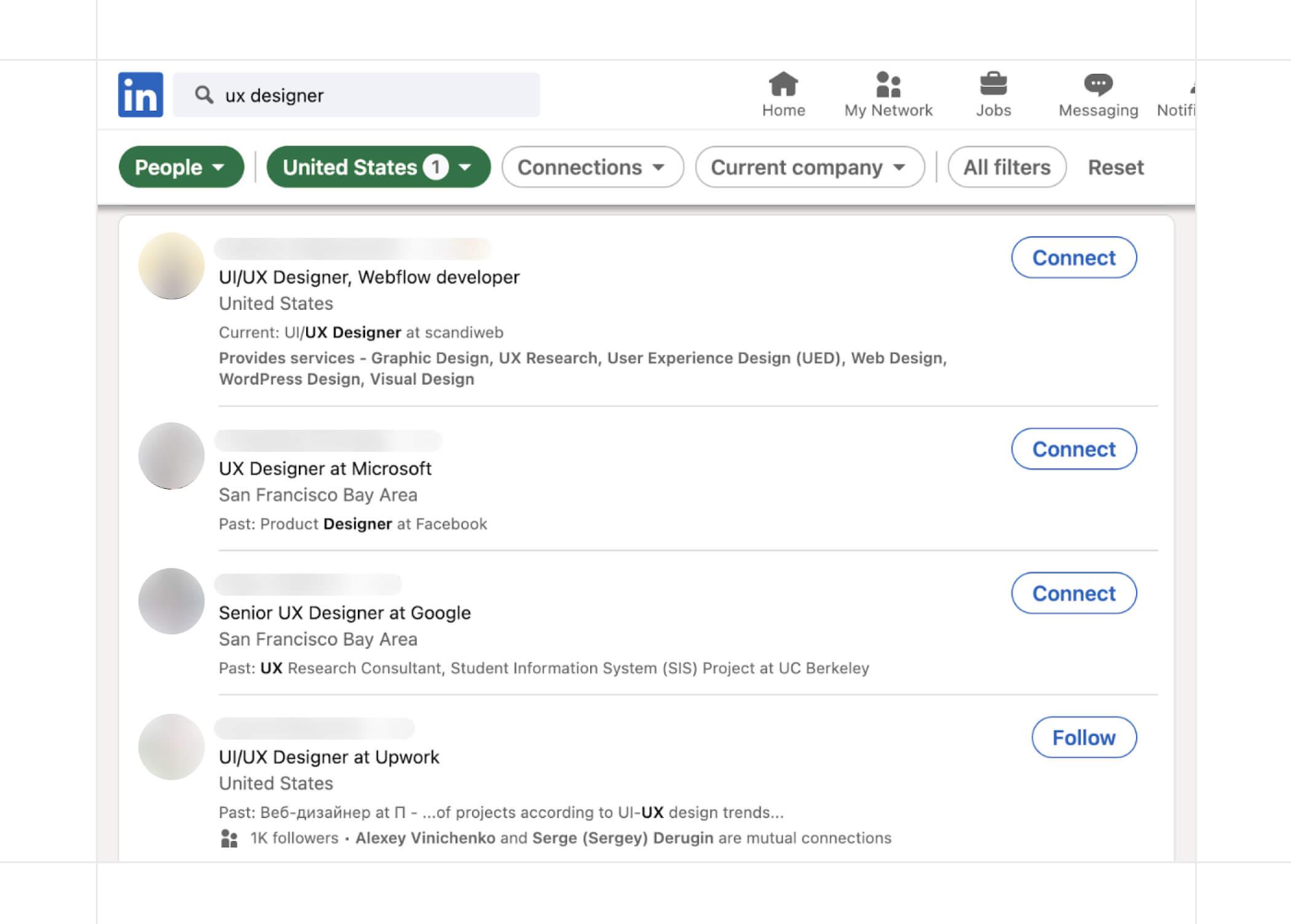Screen dimensions: 1291x924
Task: Open All filters panel
Action: pyautogui.click(x=1006, y=167)
